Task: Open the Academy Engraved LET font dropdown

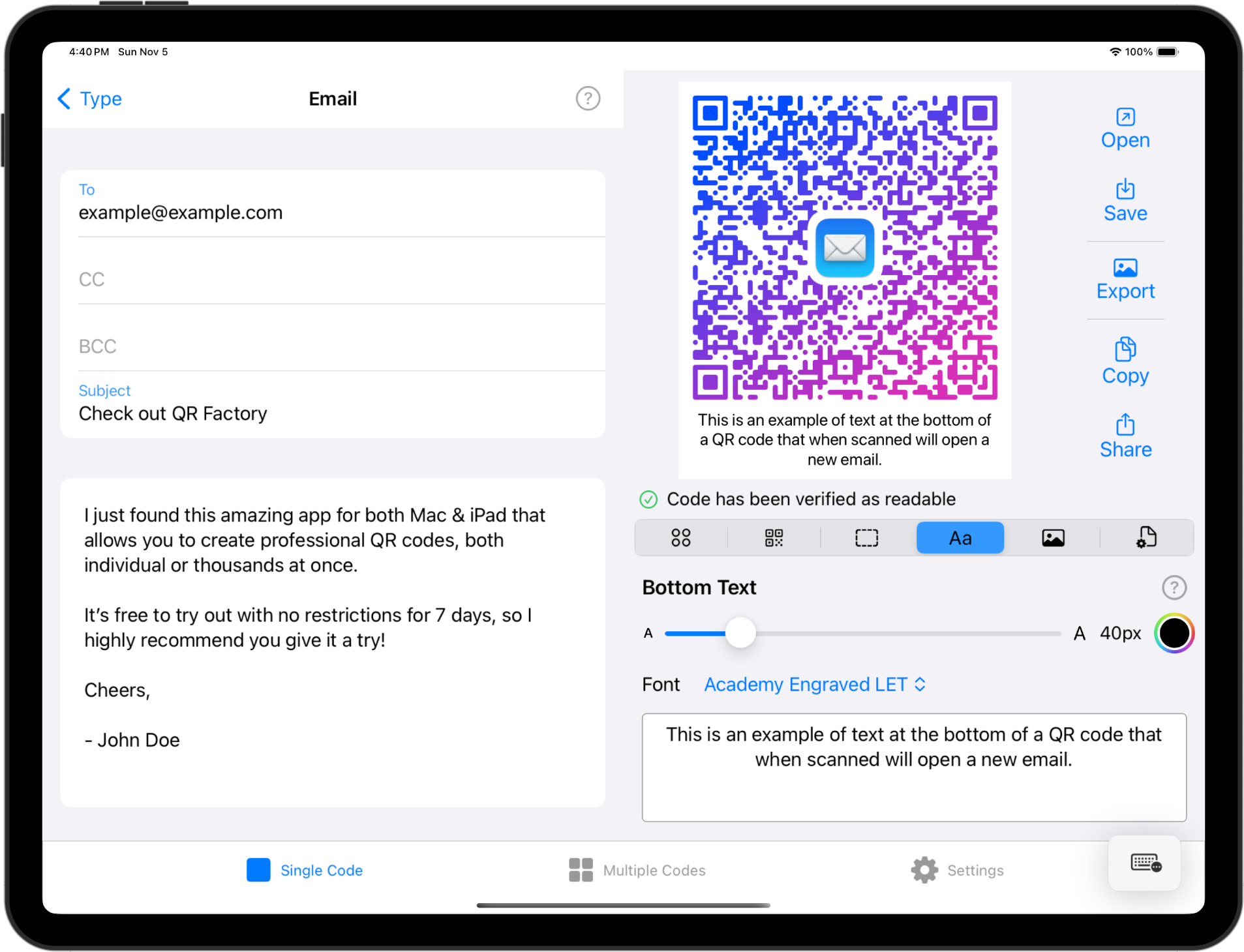Action: coord(815,685)
